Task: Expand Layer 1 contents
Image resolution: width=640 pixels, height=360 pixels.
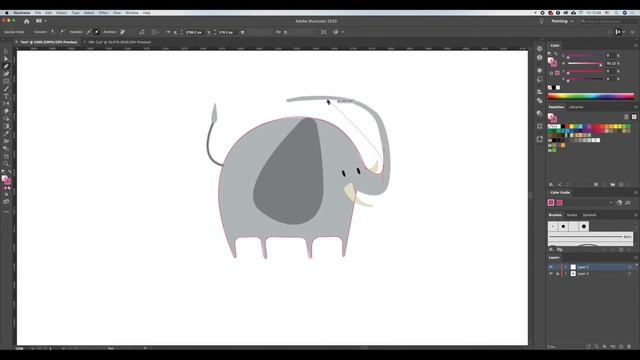Action: (566, 274)
